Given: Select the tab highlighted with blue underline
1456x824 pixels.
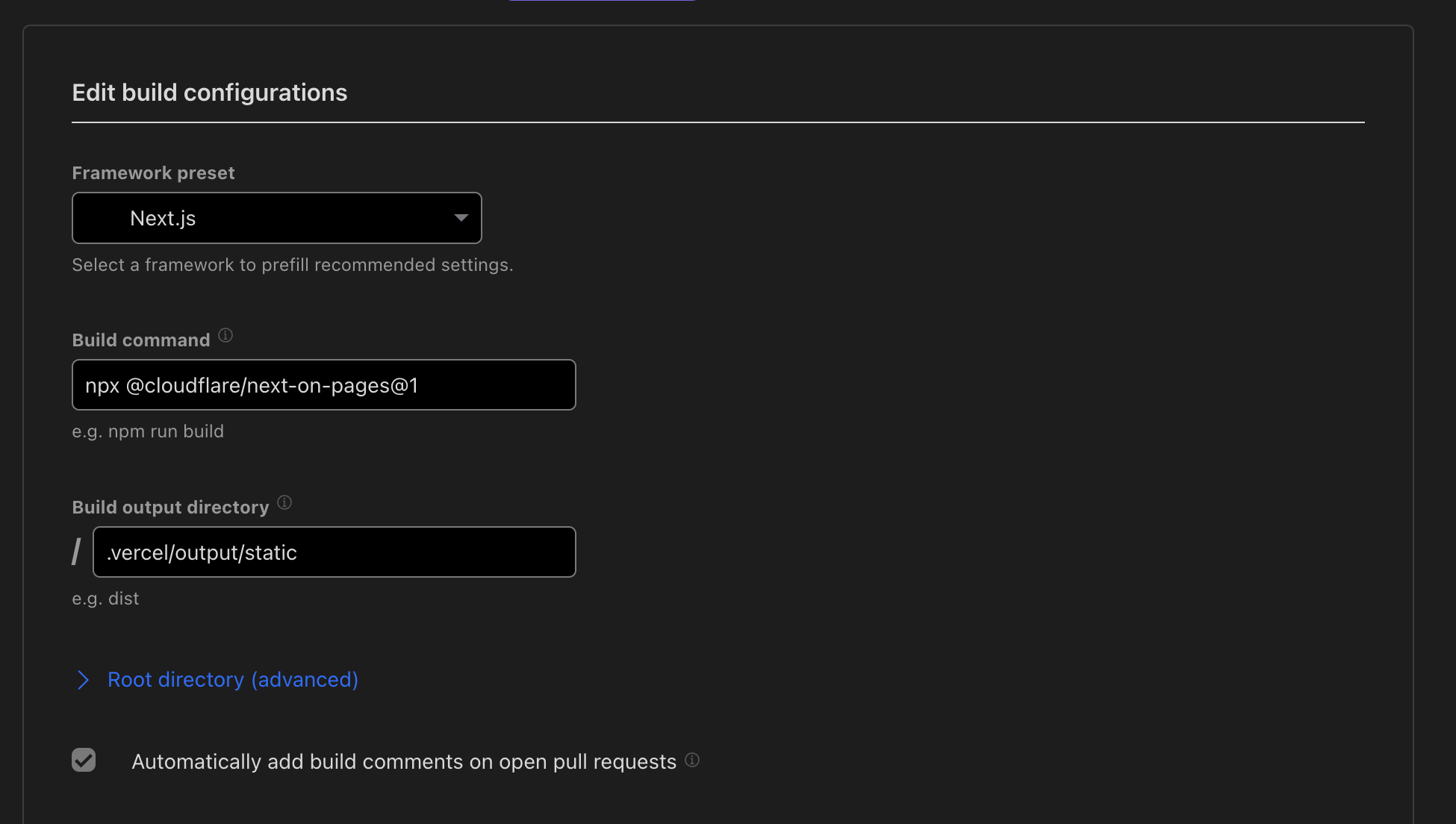Looking at the screenshot, I should (602, 1).
